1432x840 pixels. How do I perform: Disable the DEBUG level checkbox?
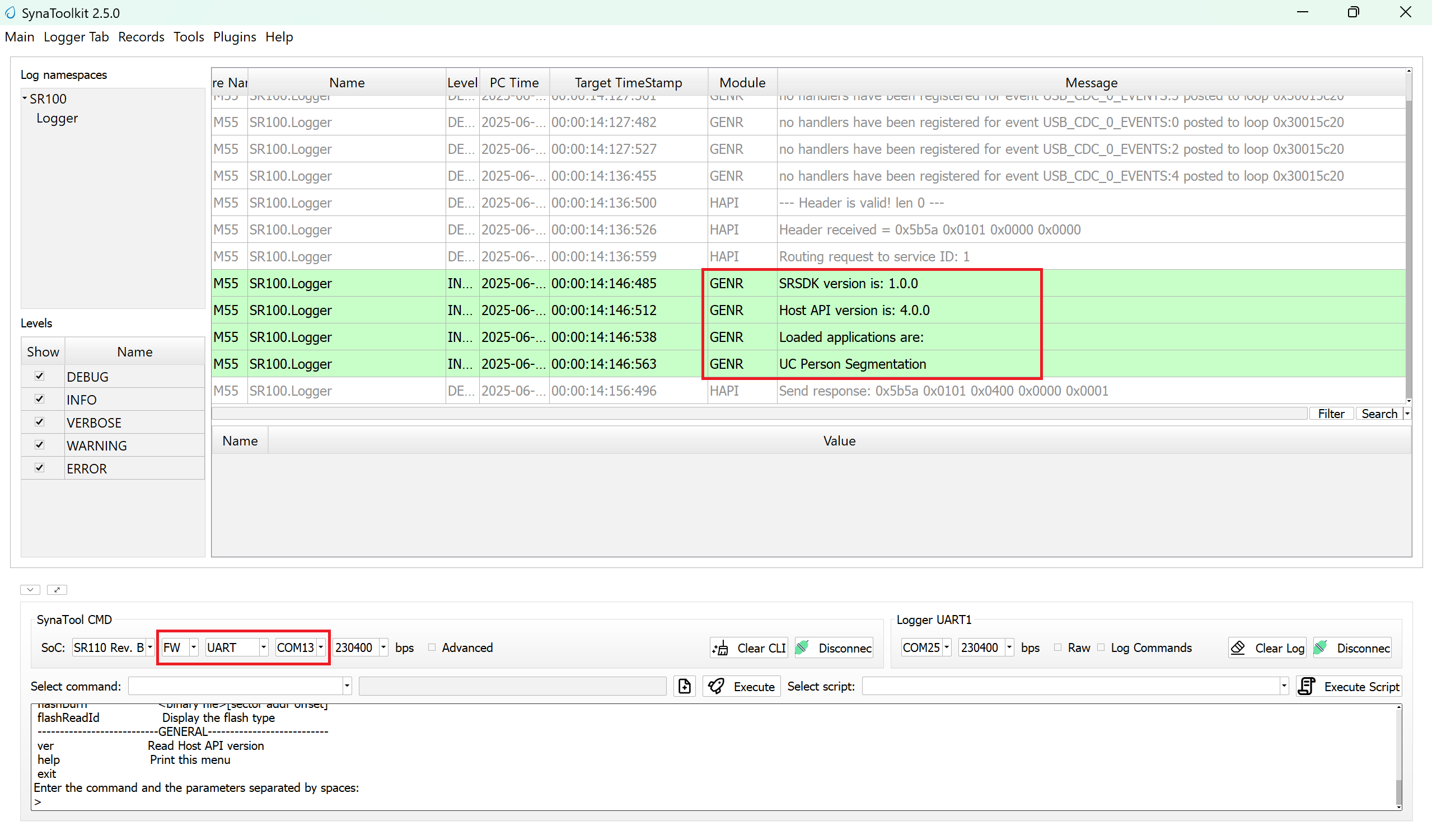tap(39, 376)
